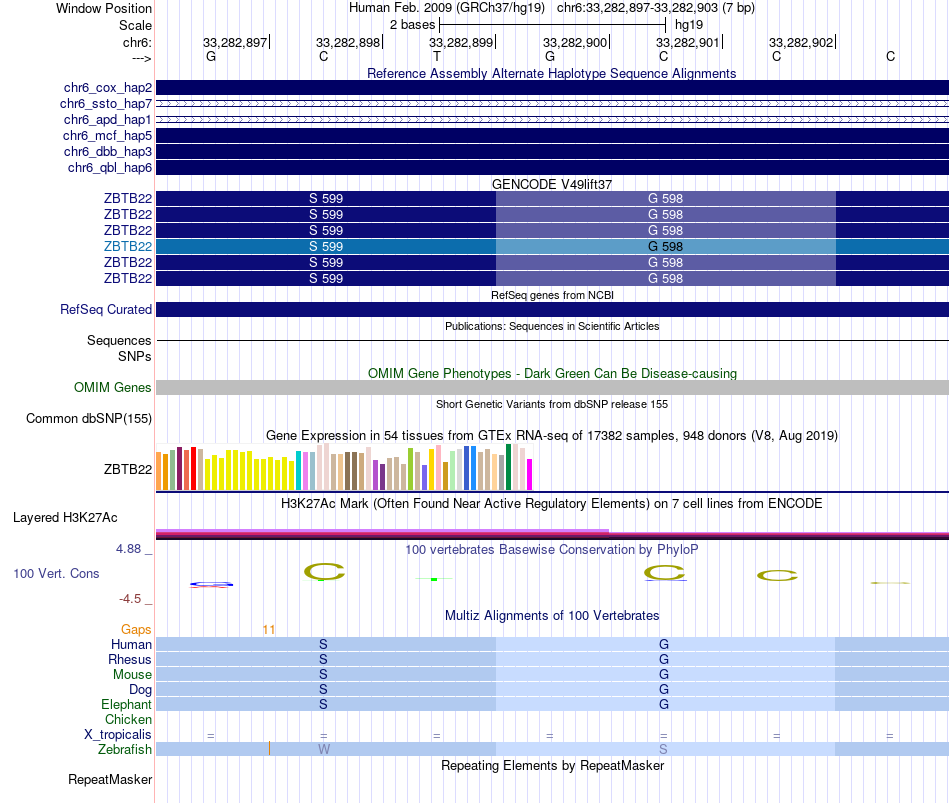
Task: Open the chr6_apd_hap1 alignment label
Action: (108, 119)
